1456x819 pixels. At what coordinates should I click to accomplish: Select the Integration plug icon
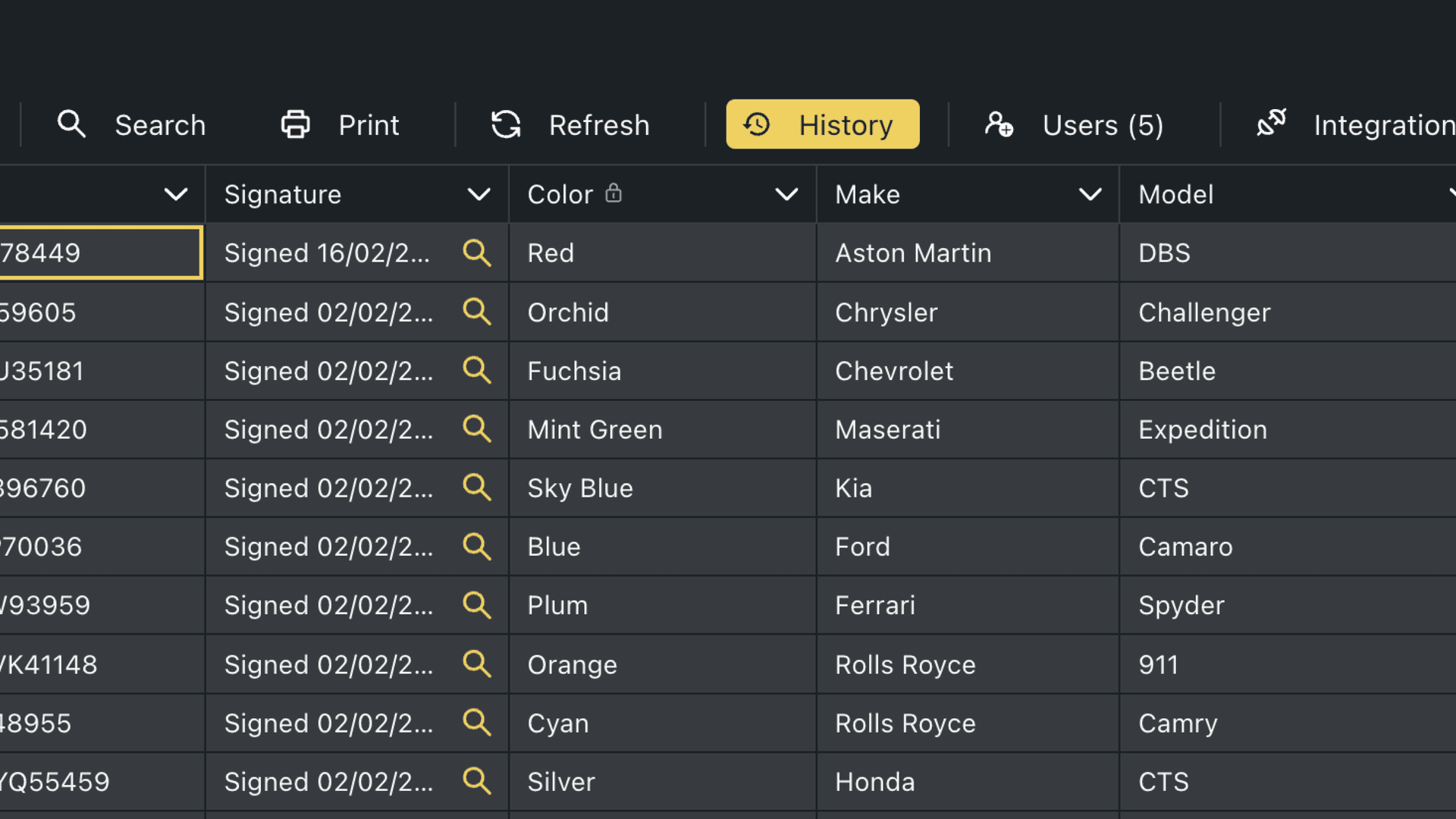coord(1272,124)
